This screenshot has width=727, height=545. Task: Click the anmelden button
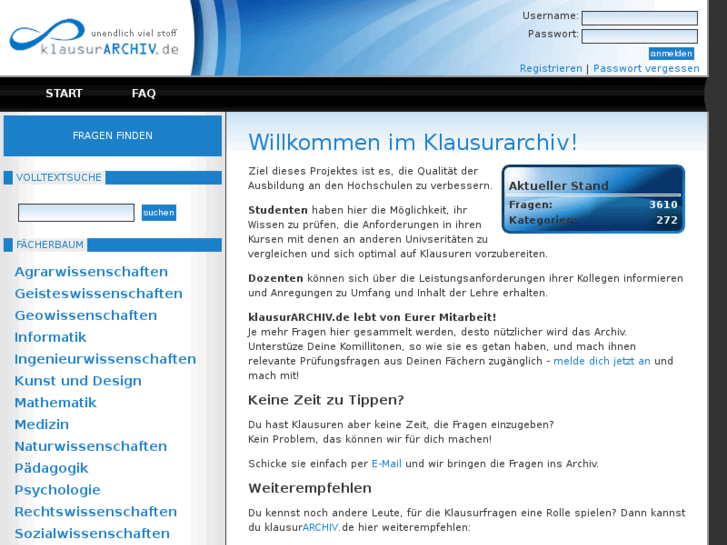click(671, 53)
